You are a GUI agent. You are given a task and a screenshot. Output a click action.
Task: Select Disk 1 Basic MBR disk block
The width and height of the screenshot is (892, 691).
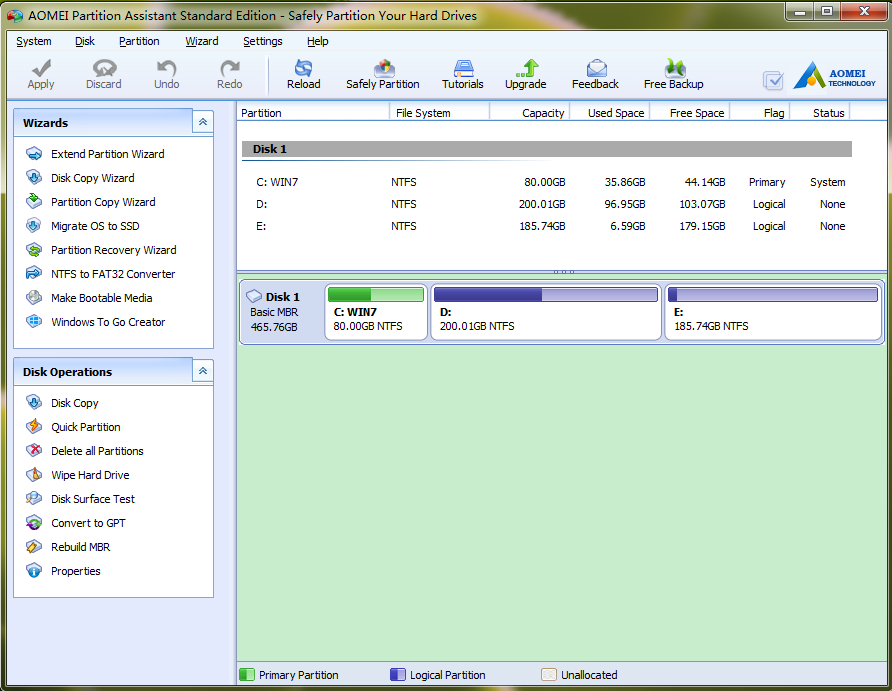(x=282, y=312)
